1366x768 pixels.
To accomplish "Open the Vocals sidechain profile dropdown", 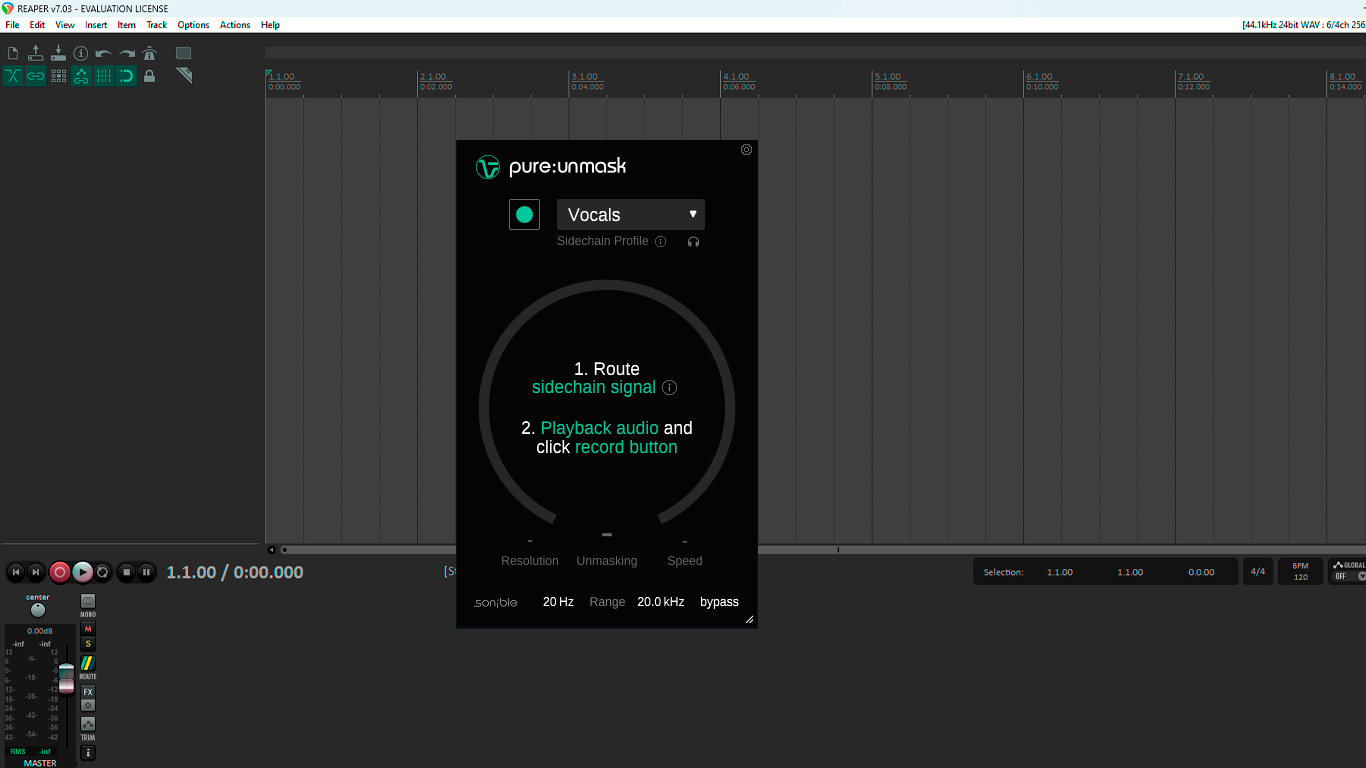I will click(x=631, y=214).
